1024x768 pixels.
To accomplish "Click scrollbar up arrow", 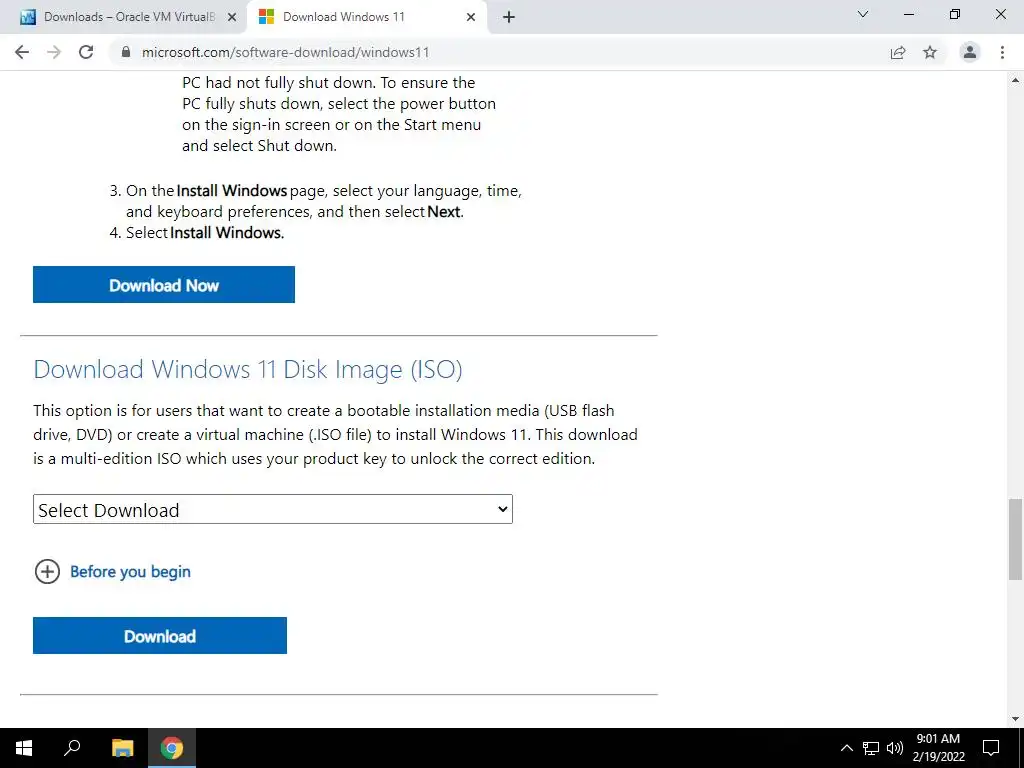I will click(1015, 80).
